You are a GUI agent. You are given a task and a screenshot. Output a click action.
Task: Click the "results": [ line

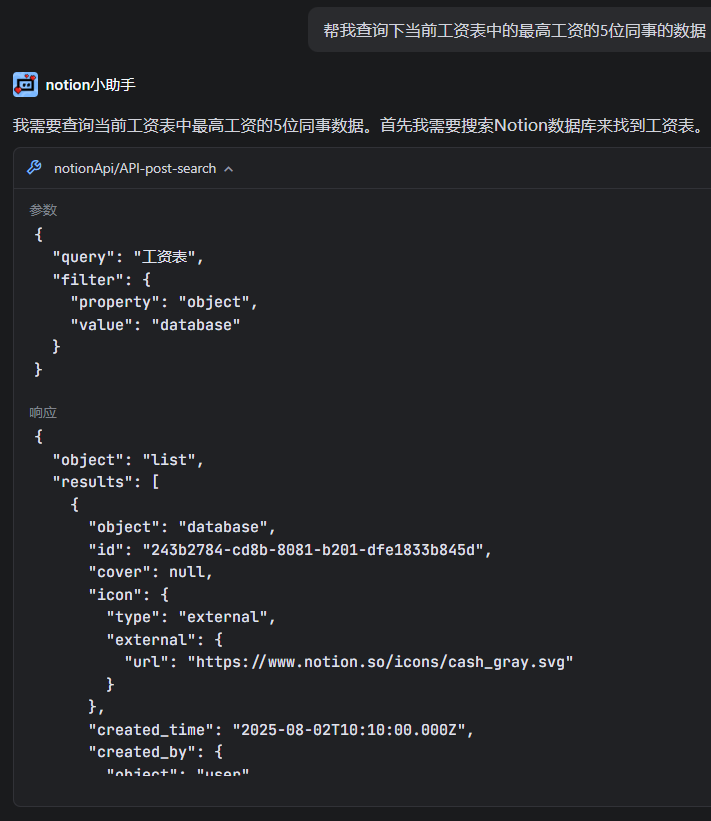[x=106, y=482]
